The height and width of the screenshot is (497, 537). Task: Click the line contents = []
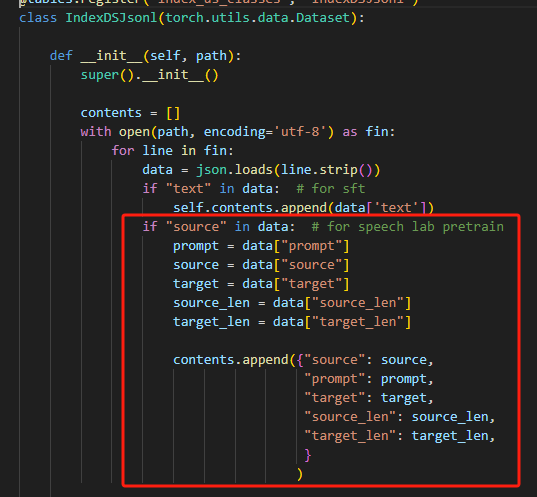coord(130,113)
